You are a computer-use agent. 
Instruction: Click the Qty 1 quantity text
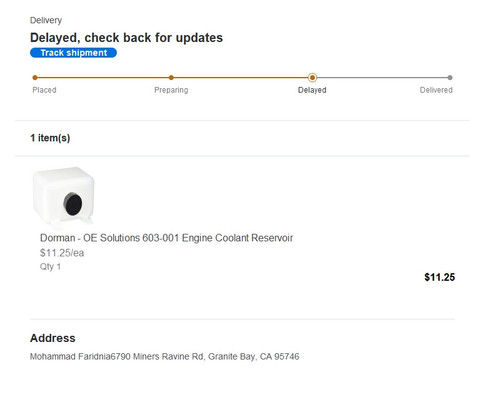click(x=50, y=267)
